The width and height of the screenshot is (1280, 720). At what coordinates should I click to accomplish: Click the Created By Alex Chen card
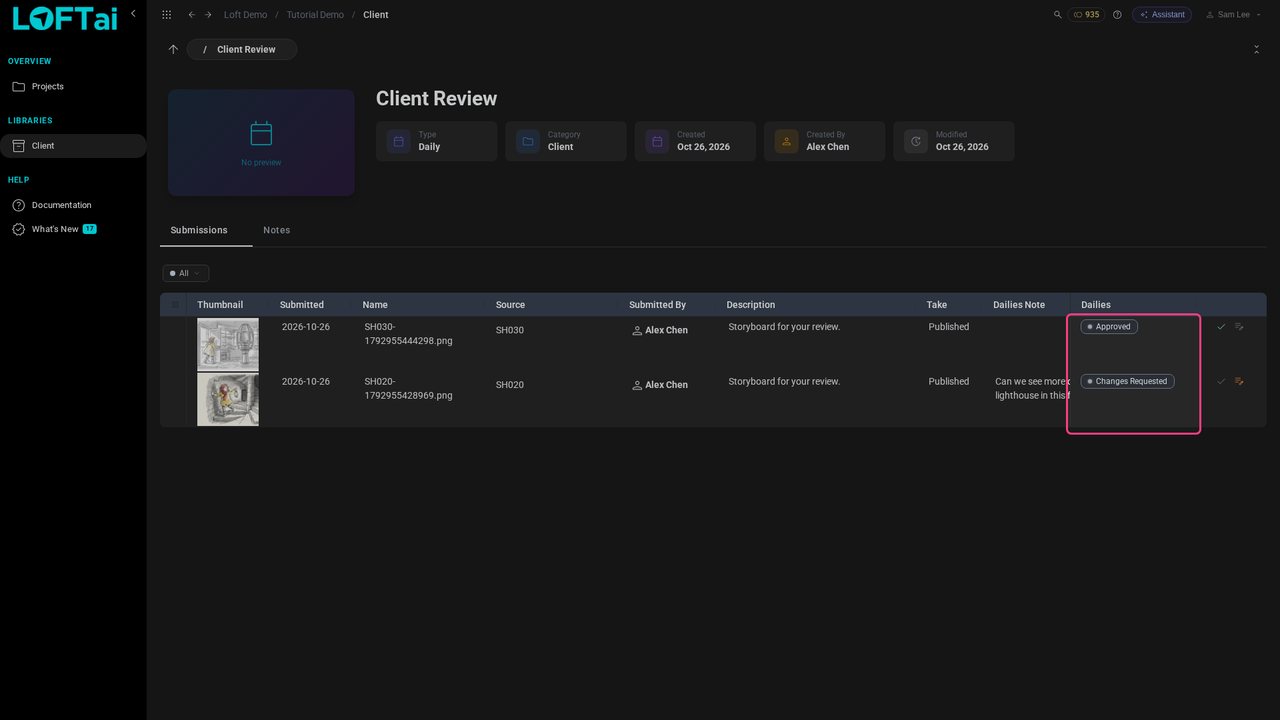(x=824, y=141)
